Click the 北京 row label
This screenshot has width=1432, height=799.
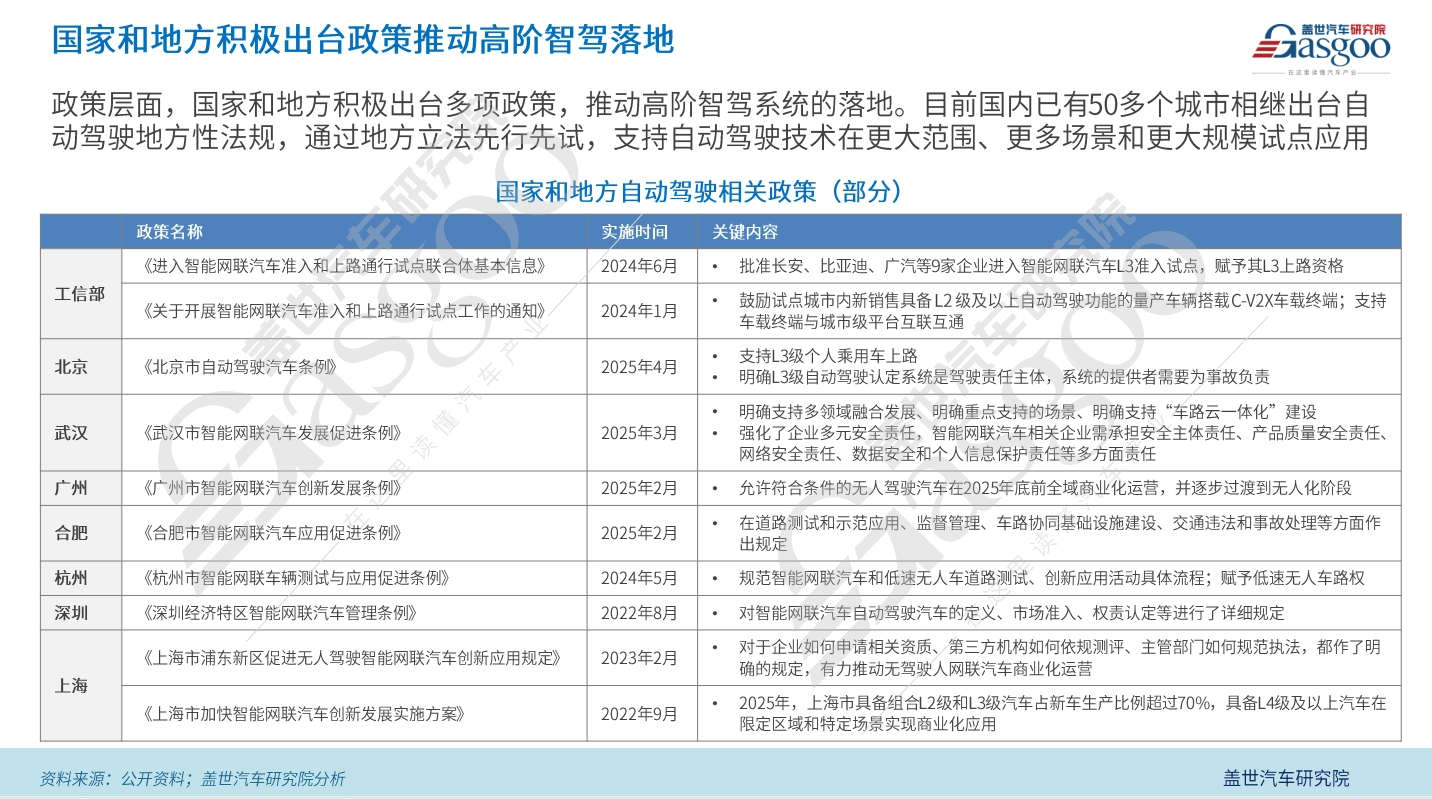71,367
